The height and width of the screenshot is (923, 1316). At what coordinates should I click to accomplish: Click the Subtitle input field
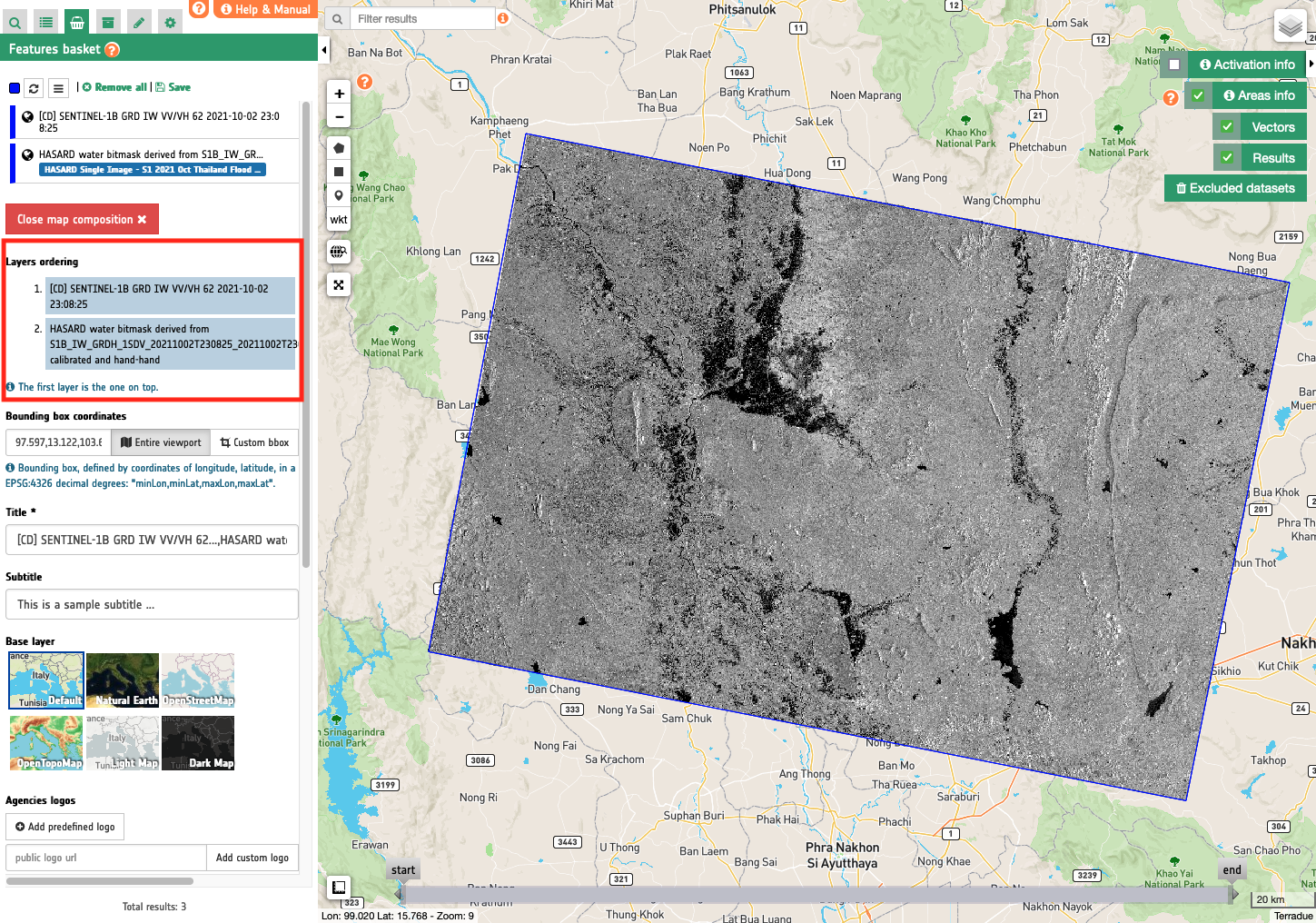point(152,604)
